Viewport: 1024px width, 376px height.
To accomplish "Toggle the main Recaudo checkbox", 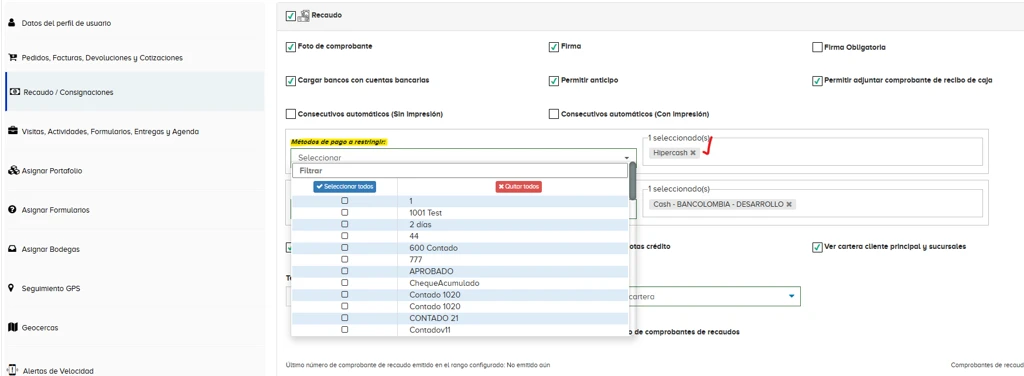I will [x=291, y=16].
